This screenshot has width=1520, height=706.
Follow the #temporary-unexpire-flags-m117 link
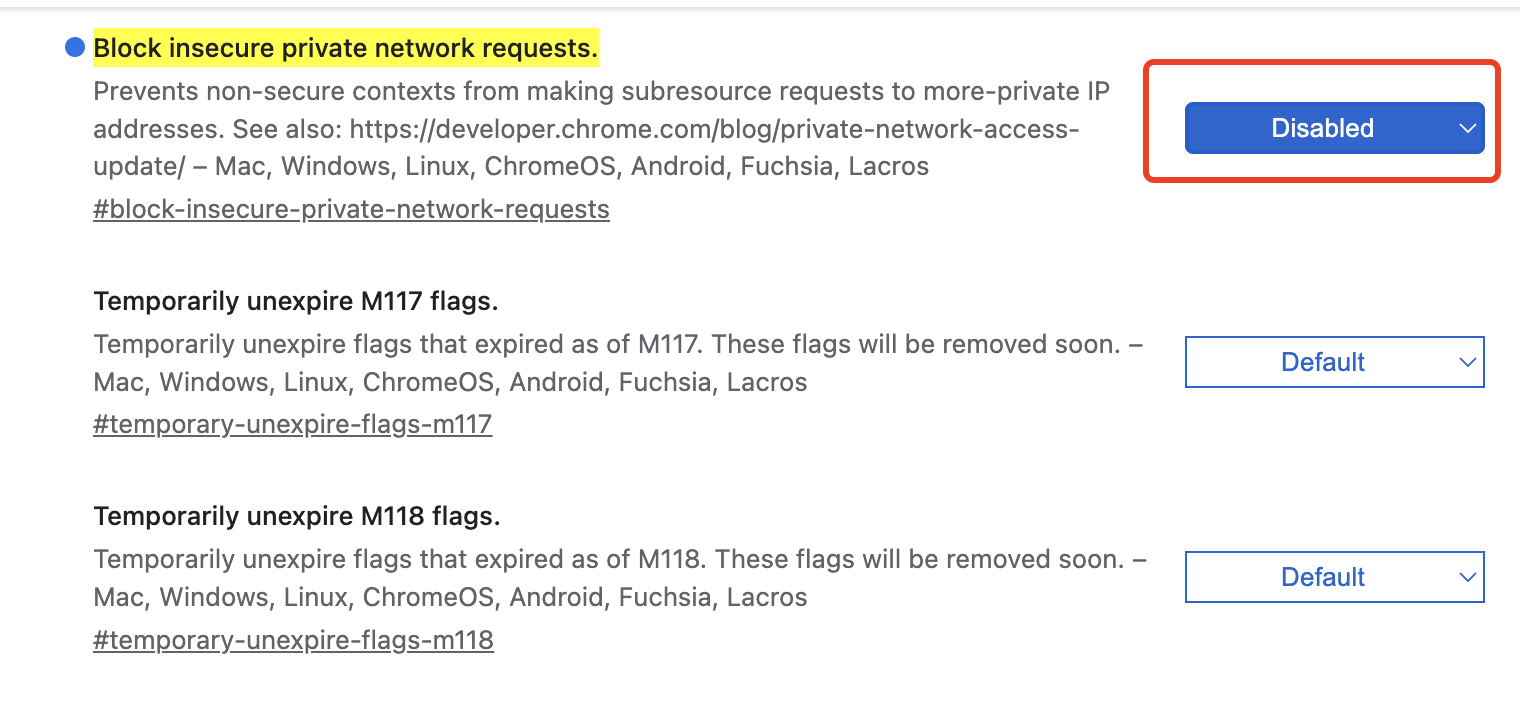coord(292,424)
